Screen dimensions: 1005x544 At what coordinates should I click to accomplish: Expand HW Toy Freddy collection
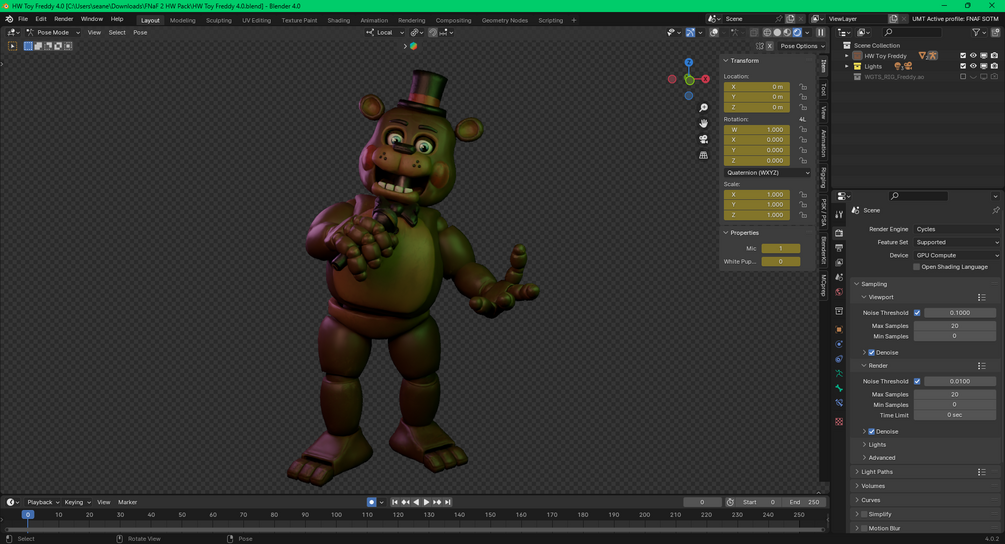click(x=847, y=56)
